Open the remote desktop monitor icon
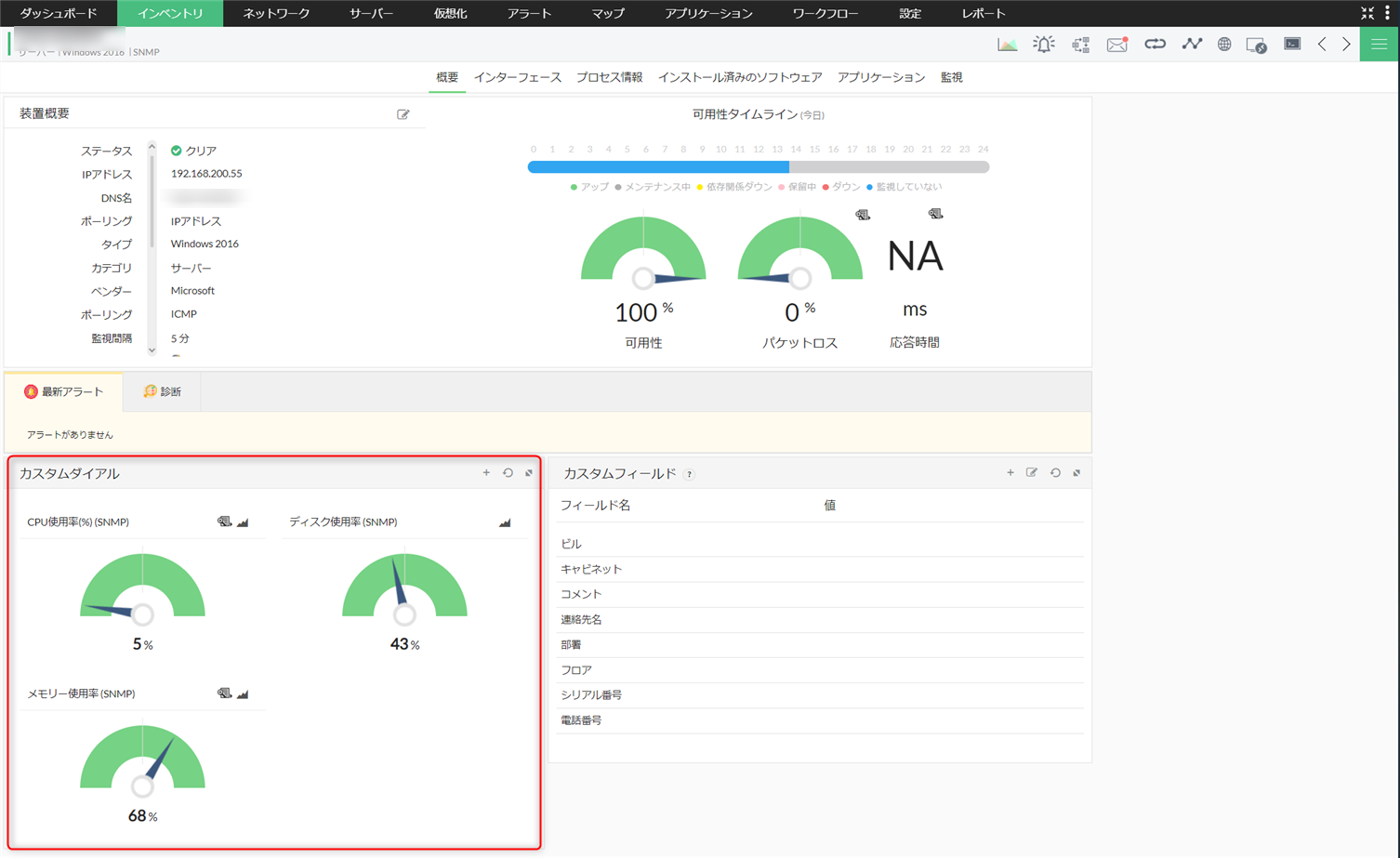Screen dimensions: 1400x858 pos(1256,45)
